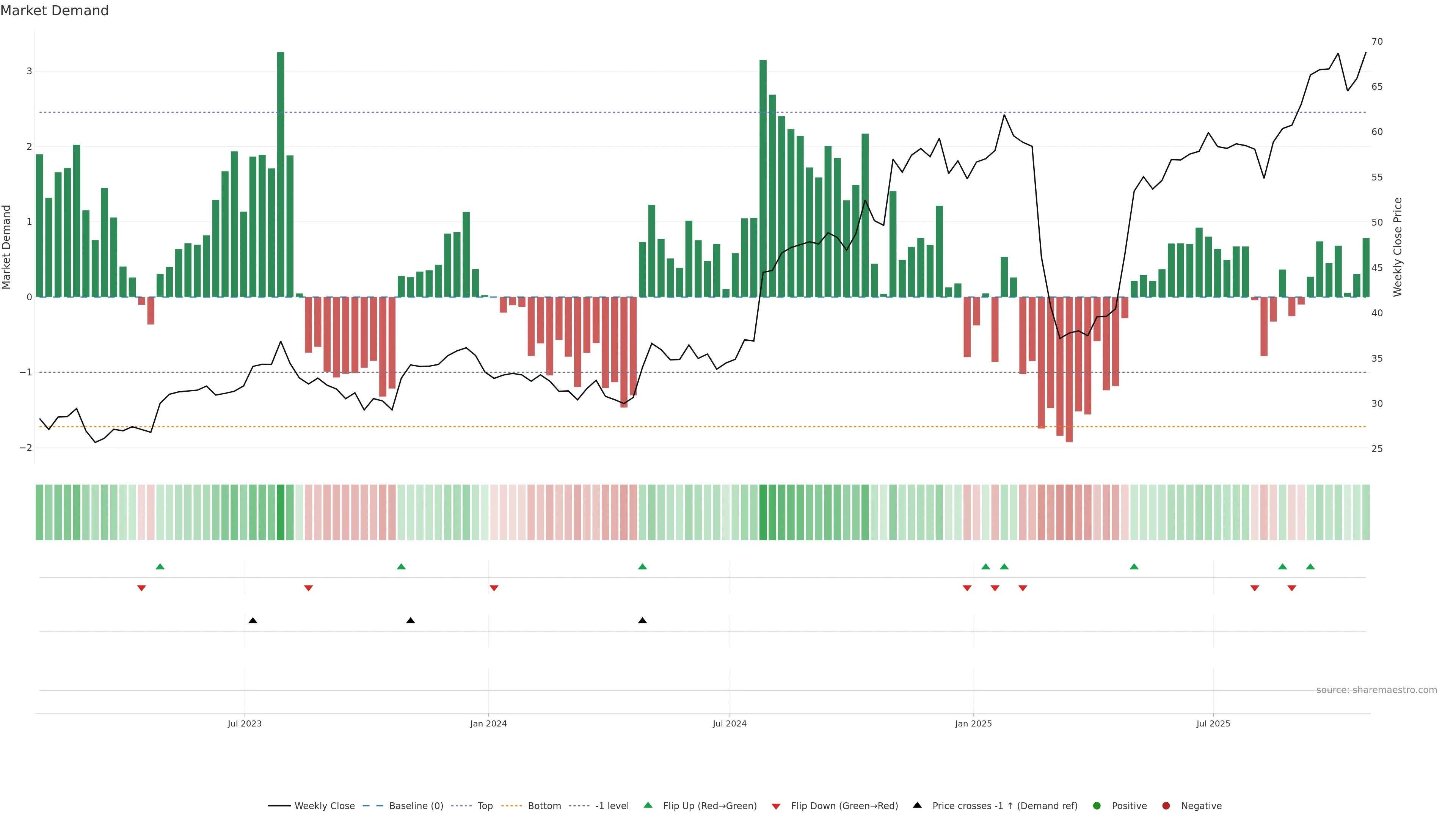This screenshot has height=819, width=1456.
Task: Toggle the Top dotted line legend entry
Action: tap(485, 805)
